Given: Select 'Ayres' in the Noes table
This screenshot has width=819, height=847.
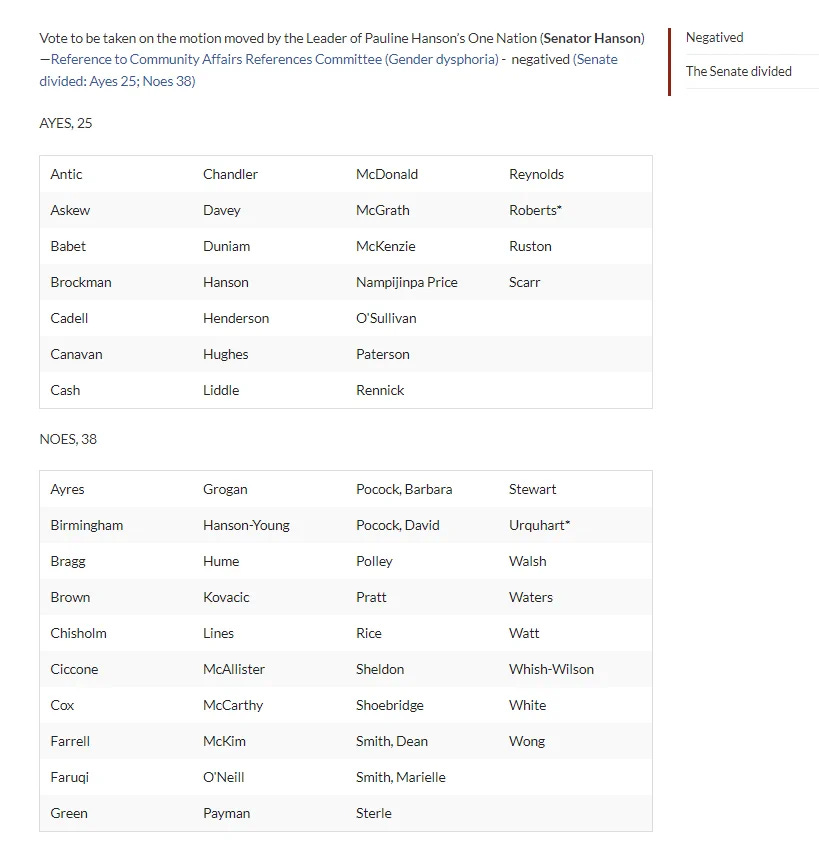Looking at the screenshot, I should pos(68,489).
